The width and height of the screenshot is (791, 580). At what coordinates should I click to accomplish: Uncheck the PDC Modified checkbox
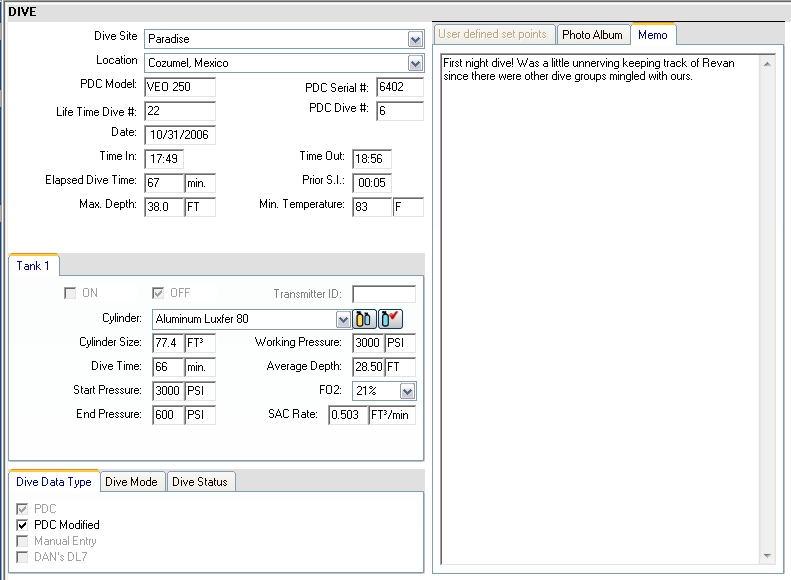pyautogui.click(x=22, y=525)
